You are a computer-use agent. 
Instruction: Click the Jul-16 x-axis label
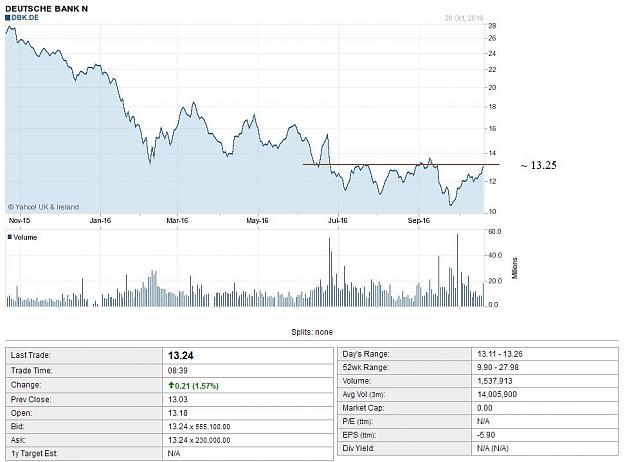click(x=338, y=220)
